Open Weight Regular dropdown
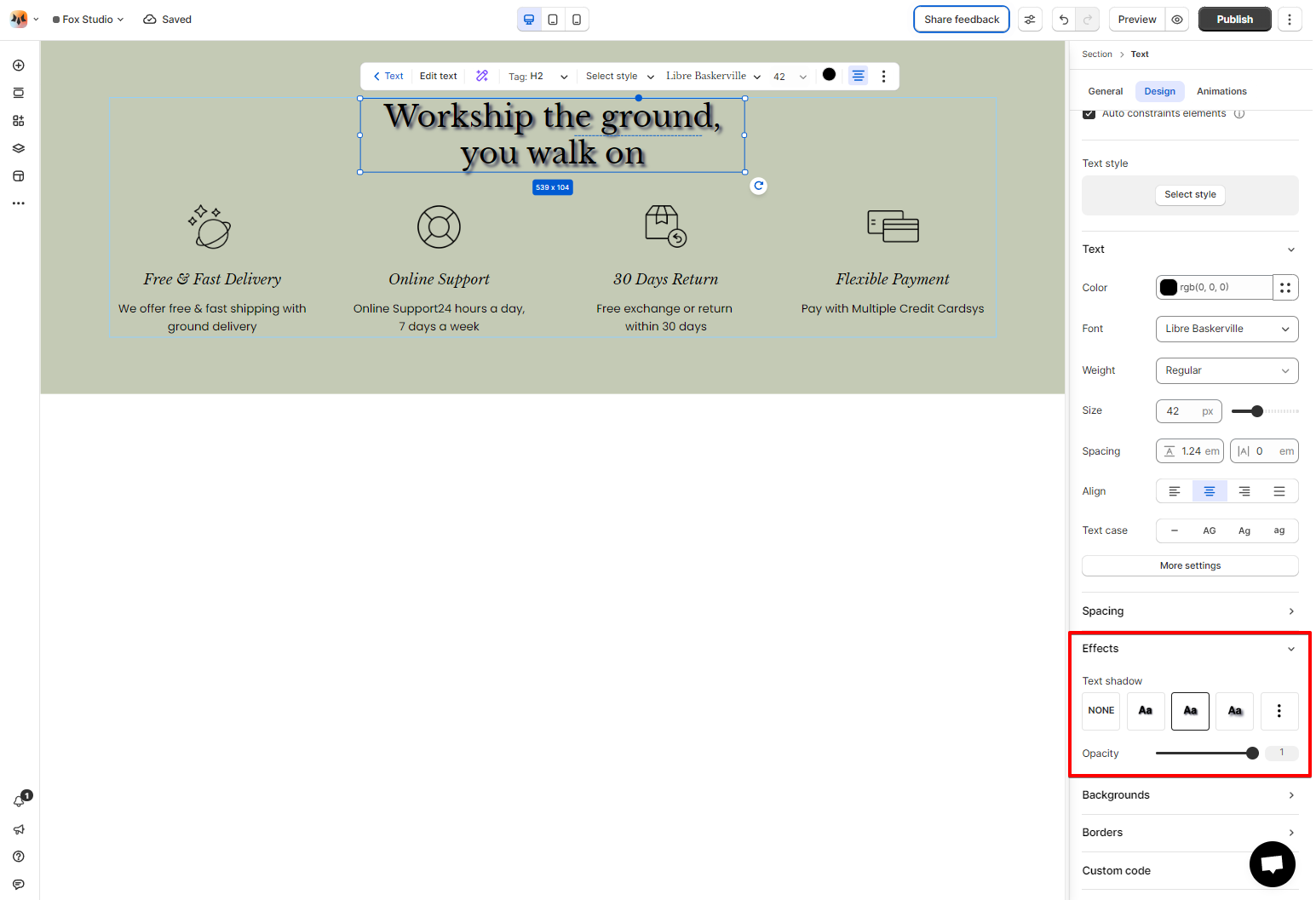The width and height of the screenshot is (1316, 900). coord(1227,370)
